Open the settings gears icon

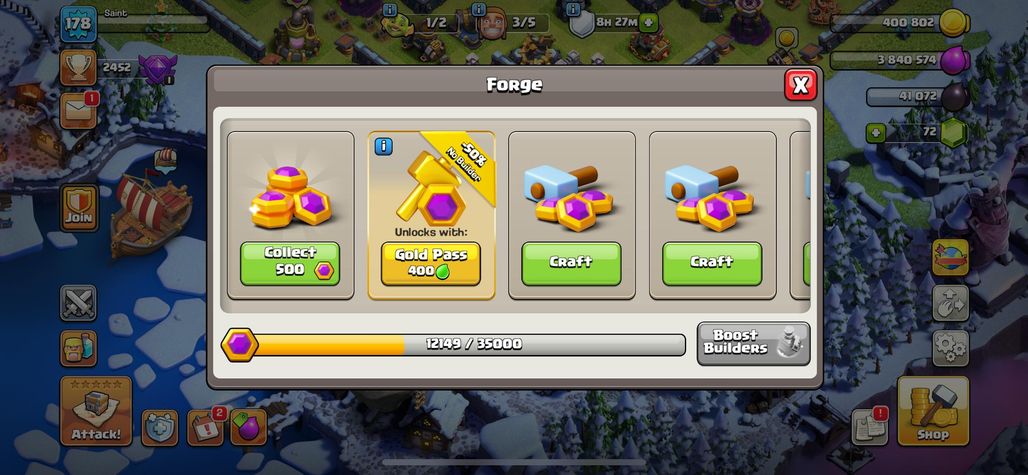[951, 348]
